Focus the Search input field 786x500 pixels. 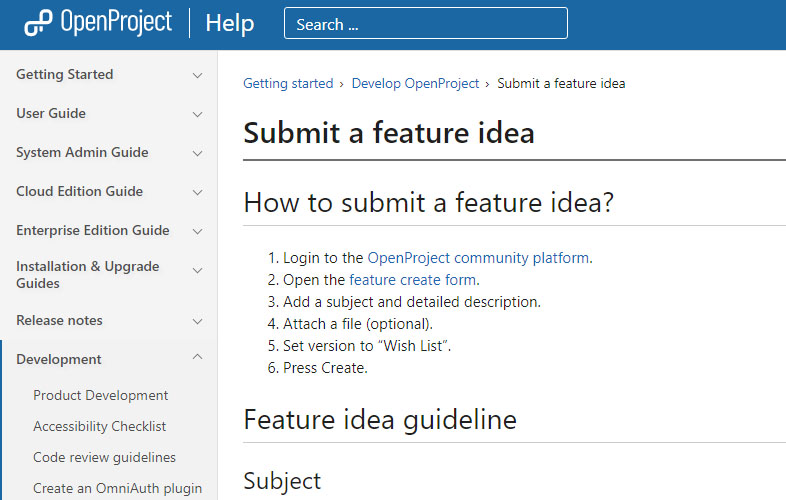(x=425, y=24)
